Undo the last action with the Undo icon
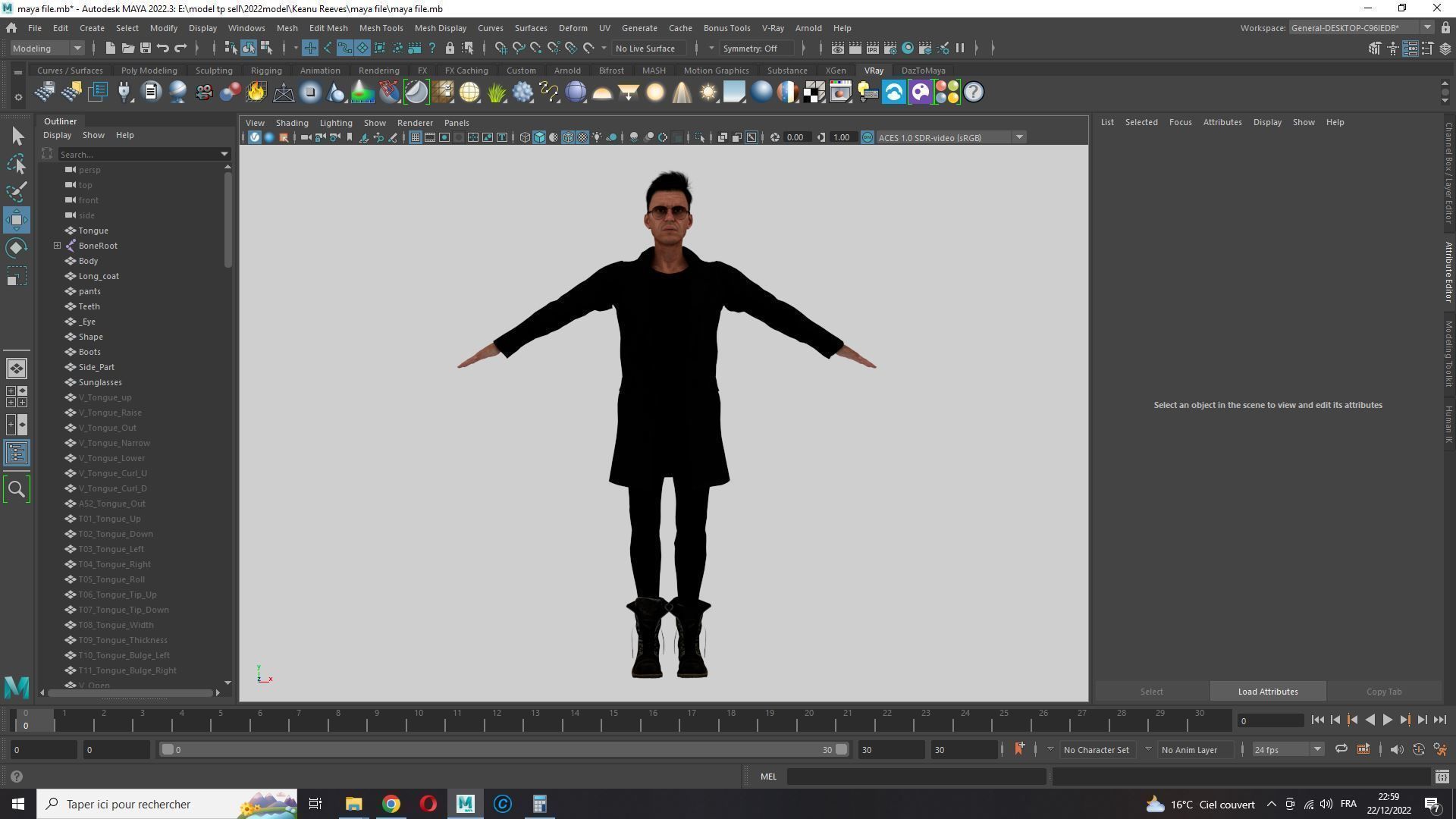The image size is (1456, 819). tap(162, 48)
